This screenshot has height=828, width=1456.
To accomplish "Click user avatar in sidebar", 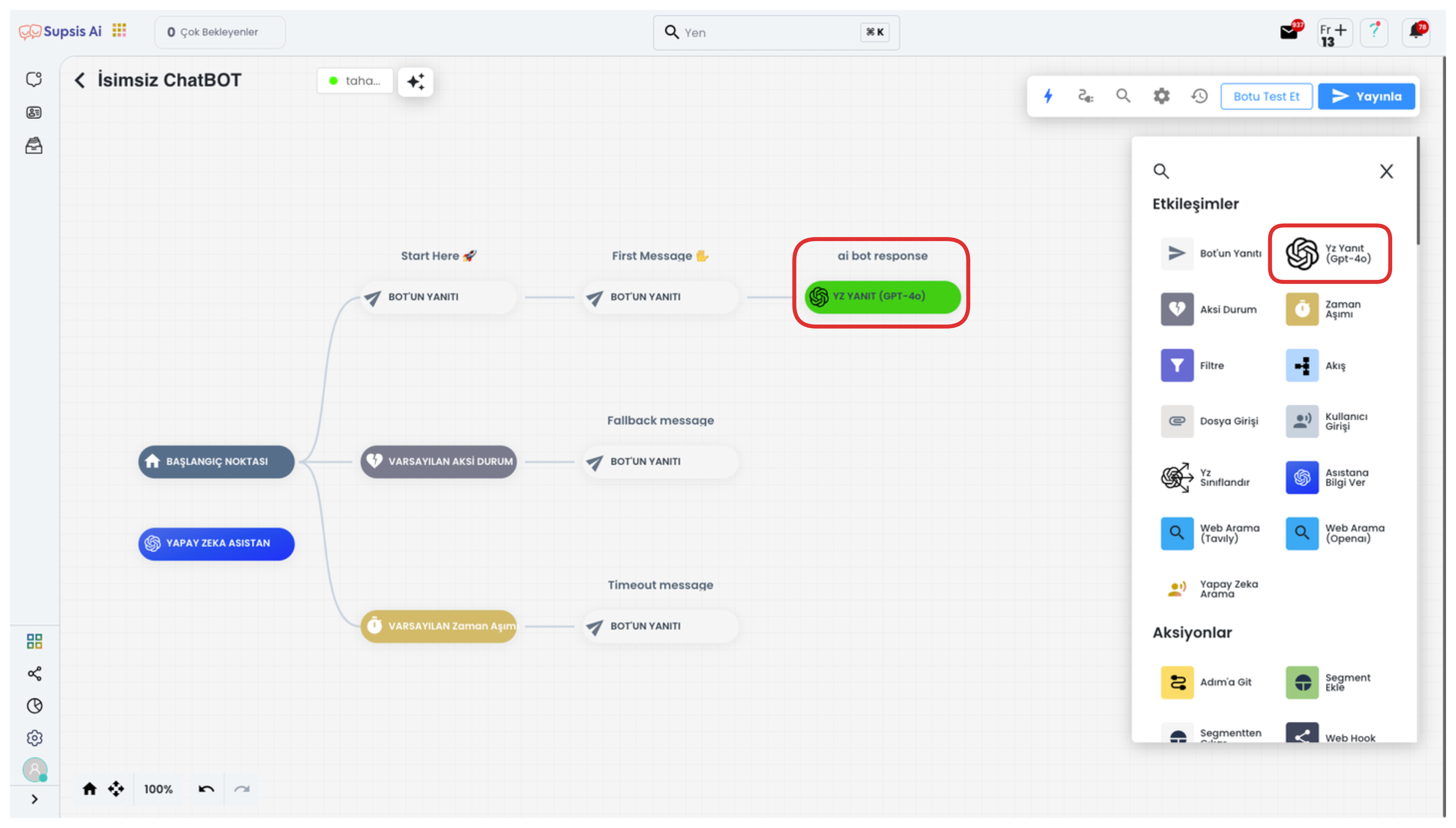I will (35, 770).
